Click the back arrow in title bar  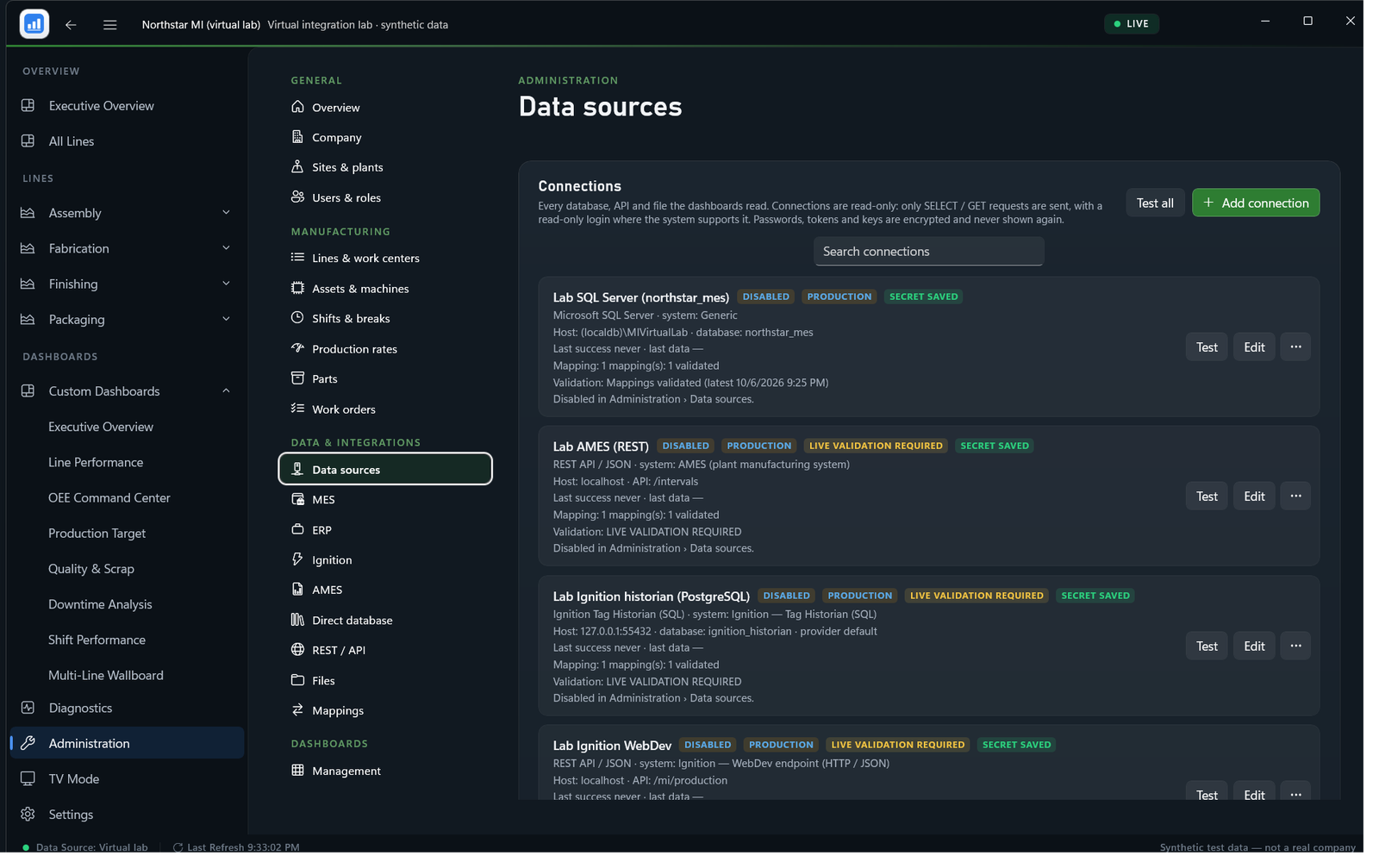click(x=71, y=25)
